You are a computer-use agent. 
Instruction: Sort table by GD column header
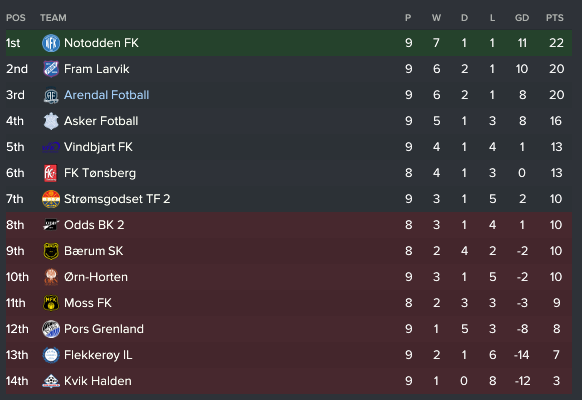point(522,18)
